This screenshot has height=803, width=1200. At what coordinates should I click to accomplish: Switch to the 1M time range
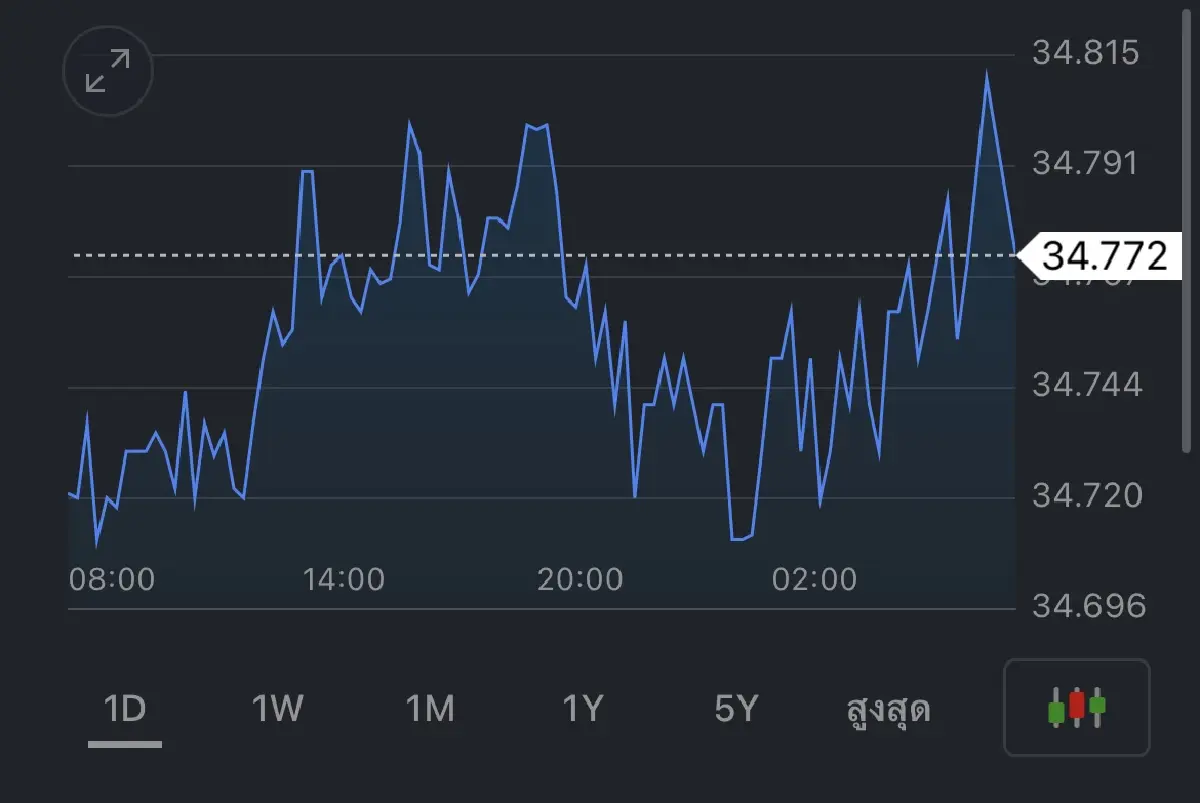(430, 709)
